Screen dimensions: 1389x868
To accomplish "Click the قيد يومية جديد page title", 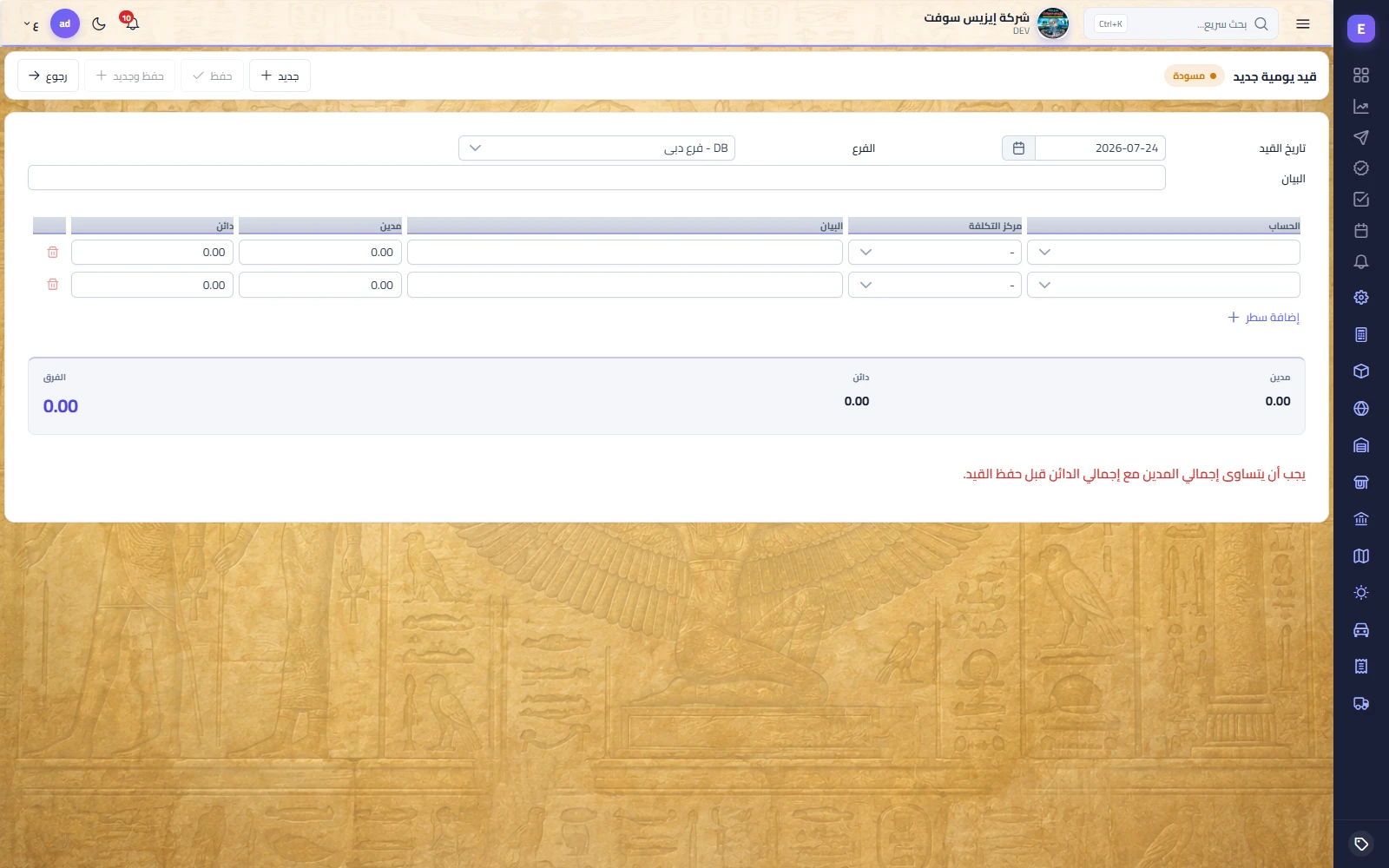I will click(x=1274, y=76).
